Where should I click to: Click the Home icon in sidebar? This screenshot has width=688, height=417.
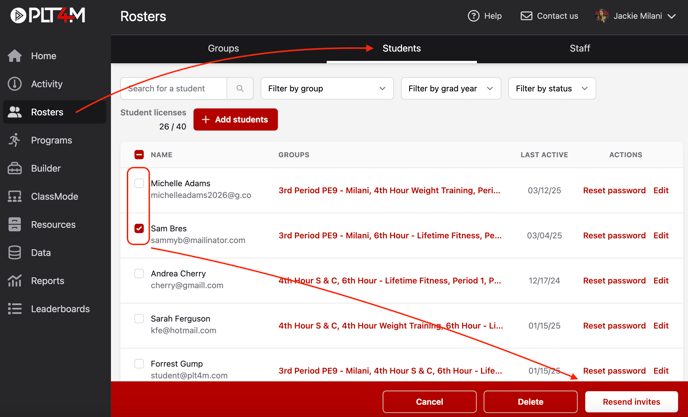(x=15, y=56)
